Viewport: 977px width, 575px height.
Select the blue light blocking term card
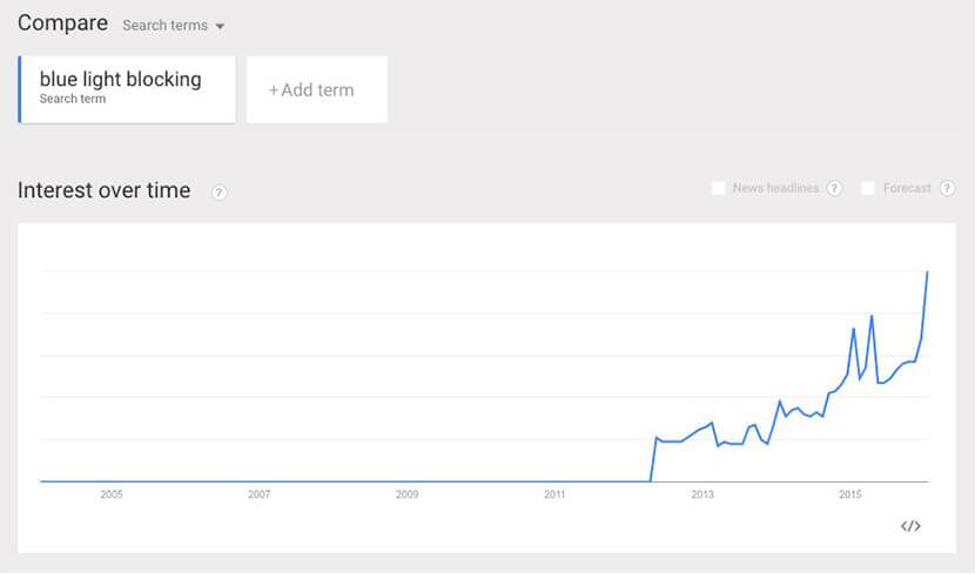[x=127, y=90]
